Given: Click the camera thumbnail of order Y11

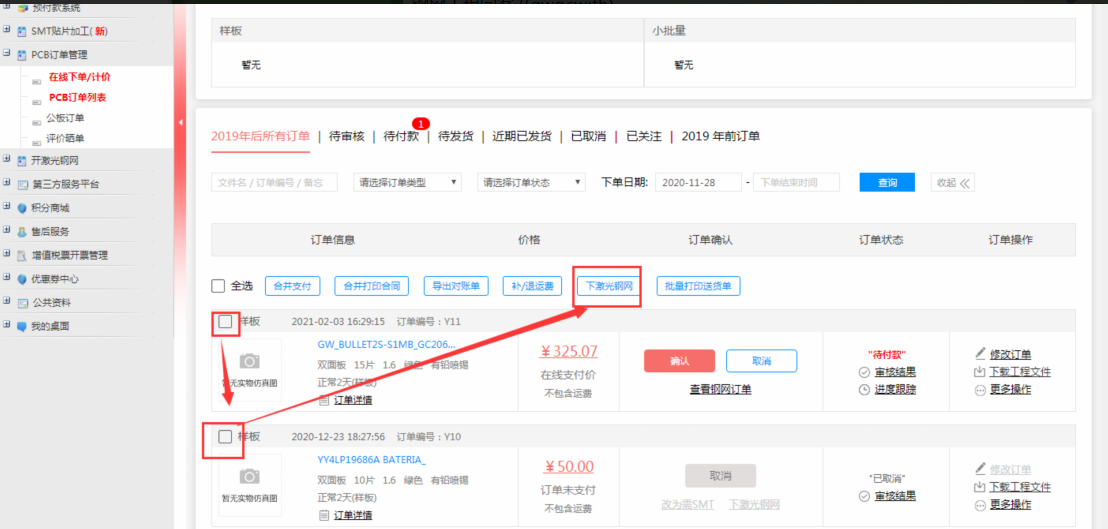Looking at the screenshot, I should (x=249, y=361).
